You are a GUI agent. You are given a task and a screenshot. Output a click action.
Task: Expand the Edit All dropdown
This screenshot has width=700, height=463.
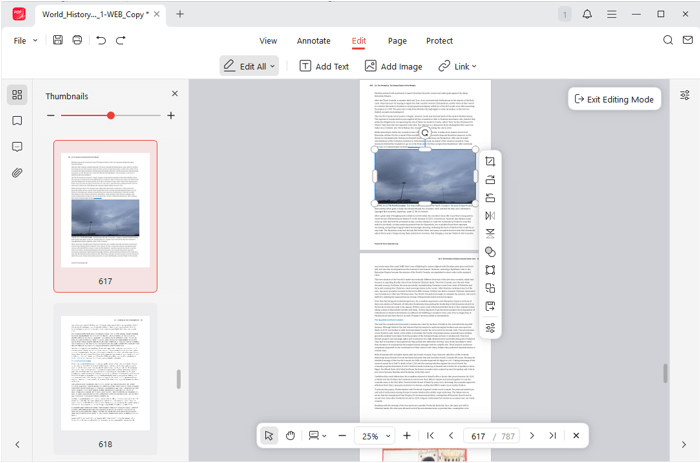[x=272, y=67]
